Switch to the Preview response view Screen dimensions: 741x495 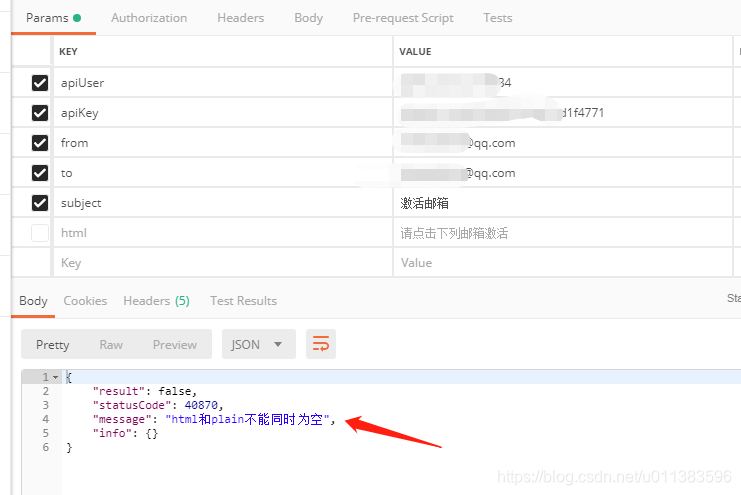(174, 345)
